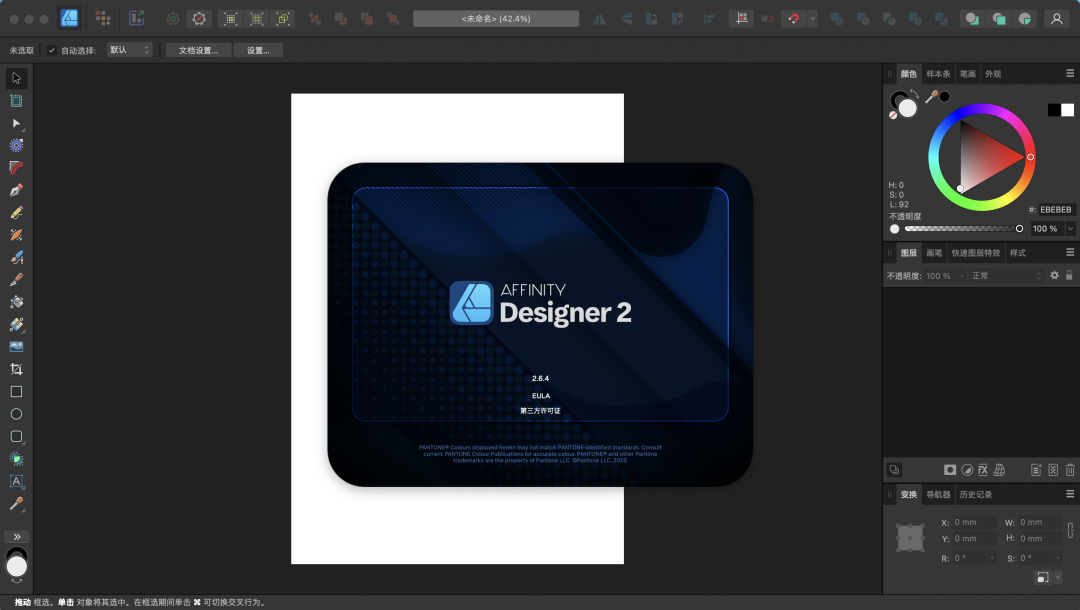Open the 默认 auto-select dropdown
Screen dimensions: 1080x610
pyautogui.click(x=130, y=50)
